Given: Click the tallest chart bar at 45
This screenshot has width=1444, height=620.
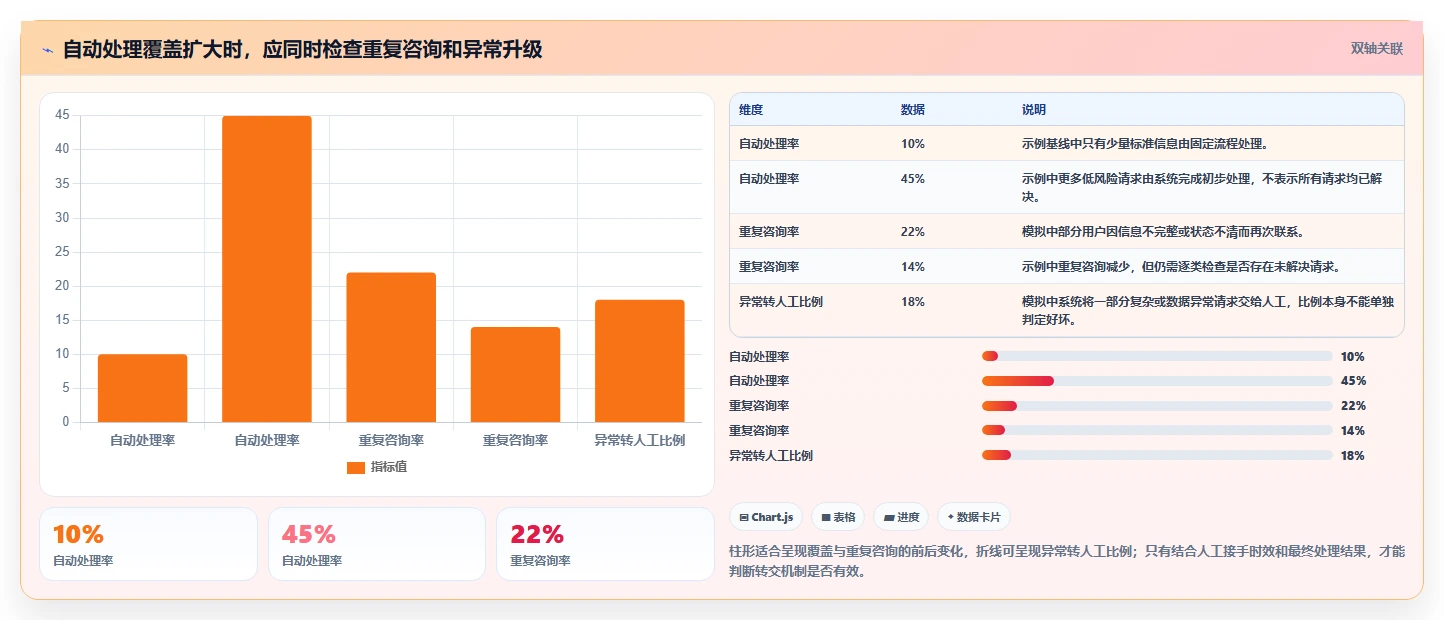Looking at the screenshot, I should point(267,269).
